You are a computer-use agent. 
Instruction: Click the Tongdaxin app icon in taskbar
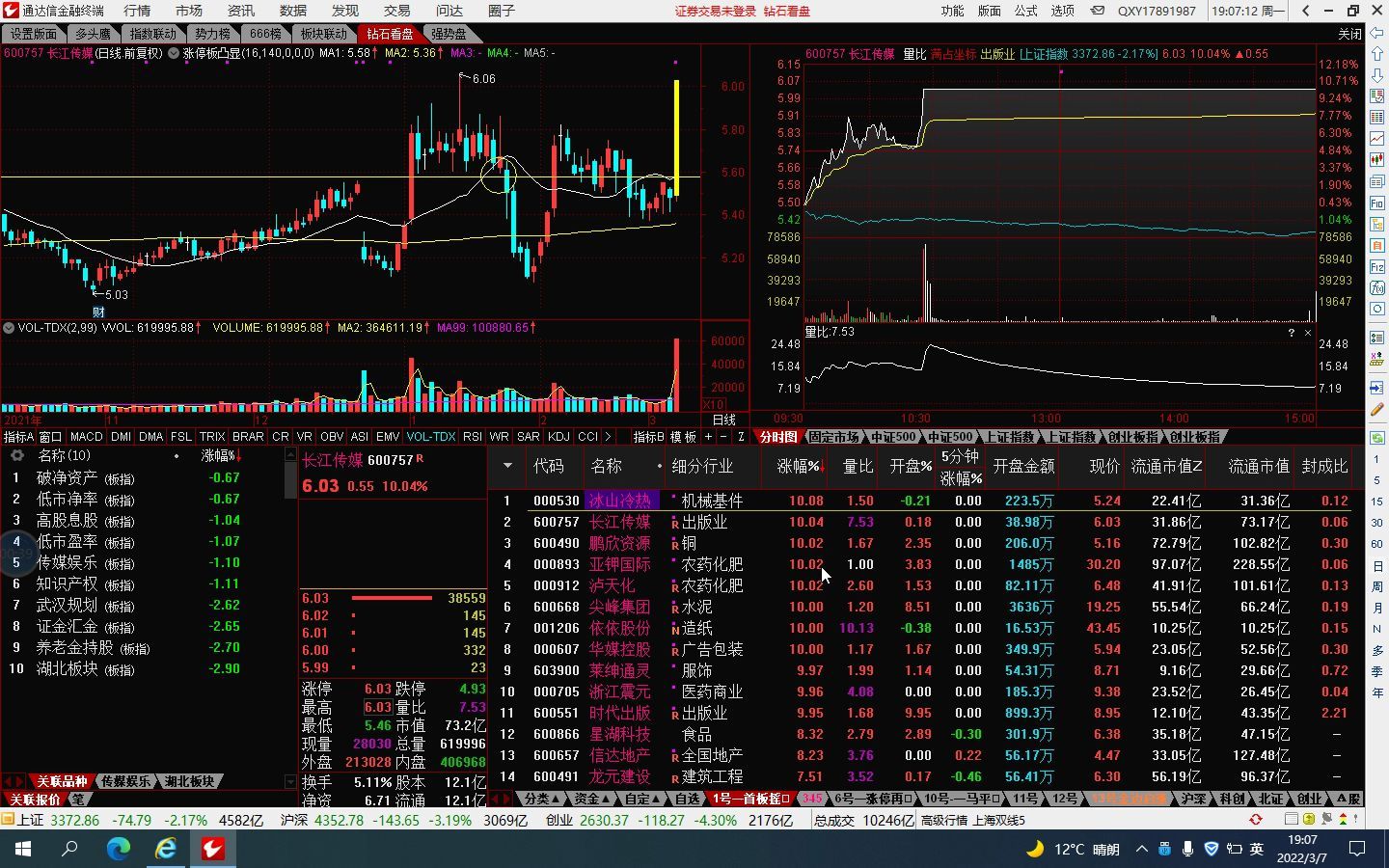[x=213, y=849]
